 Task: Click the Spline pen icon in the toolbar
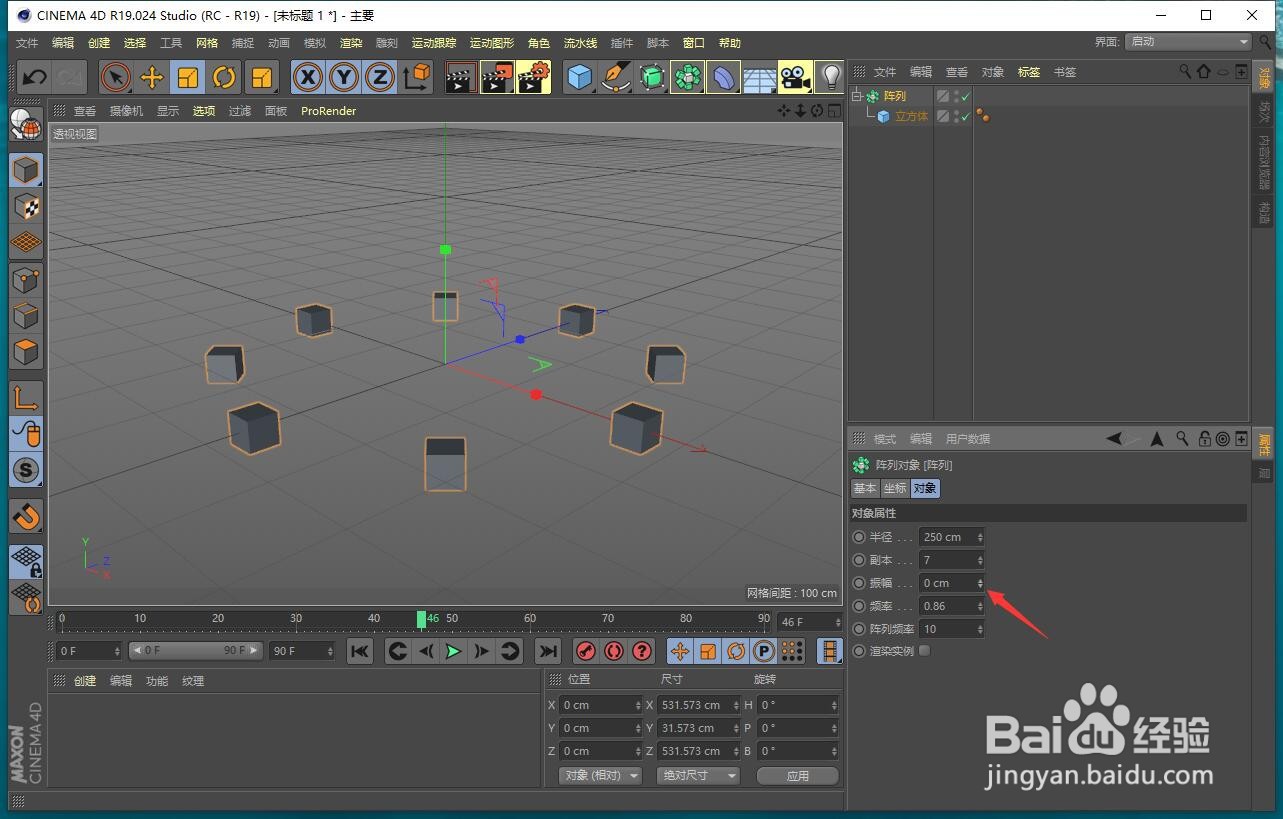click(x=616, y=77)
